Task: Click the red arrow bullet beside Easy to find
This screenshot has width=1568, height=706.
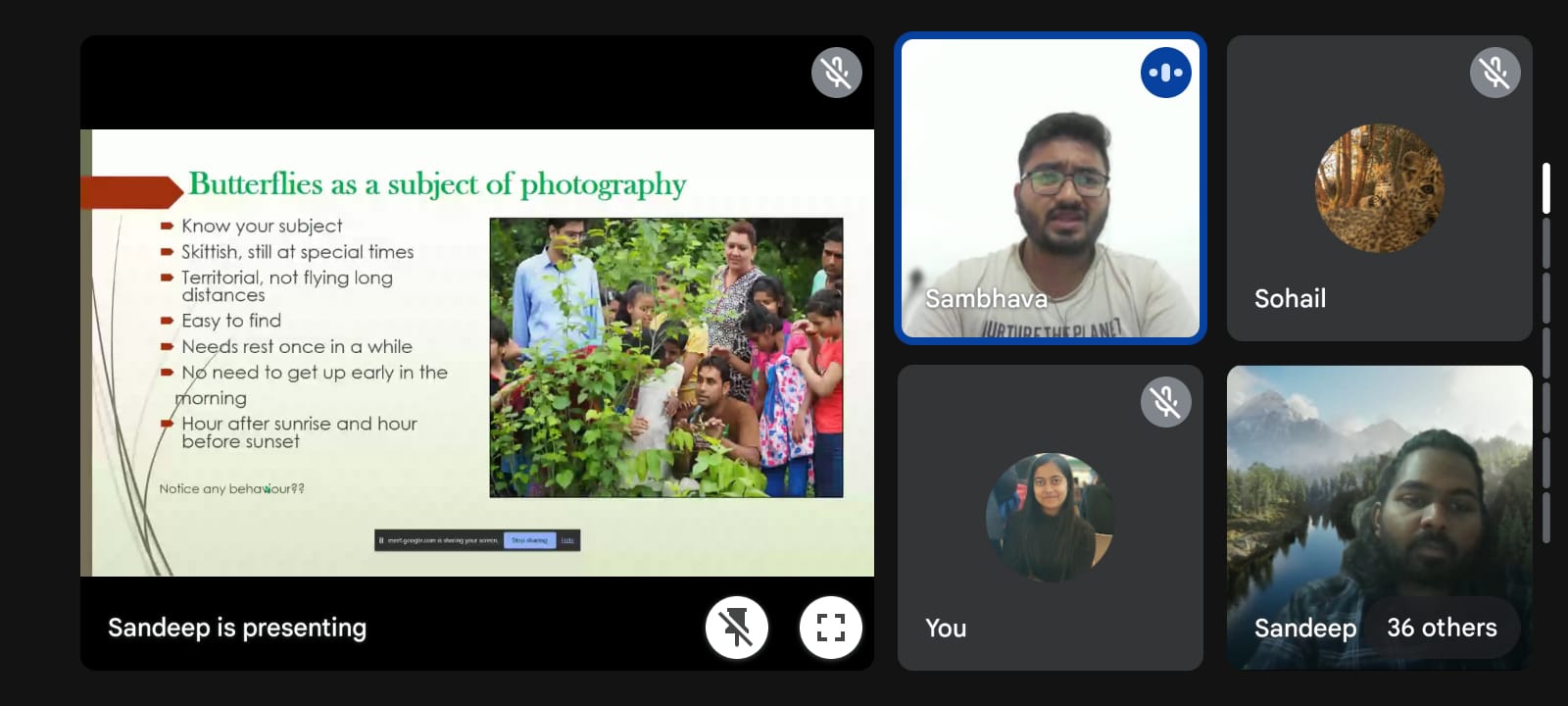Action: [168, 321]
